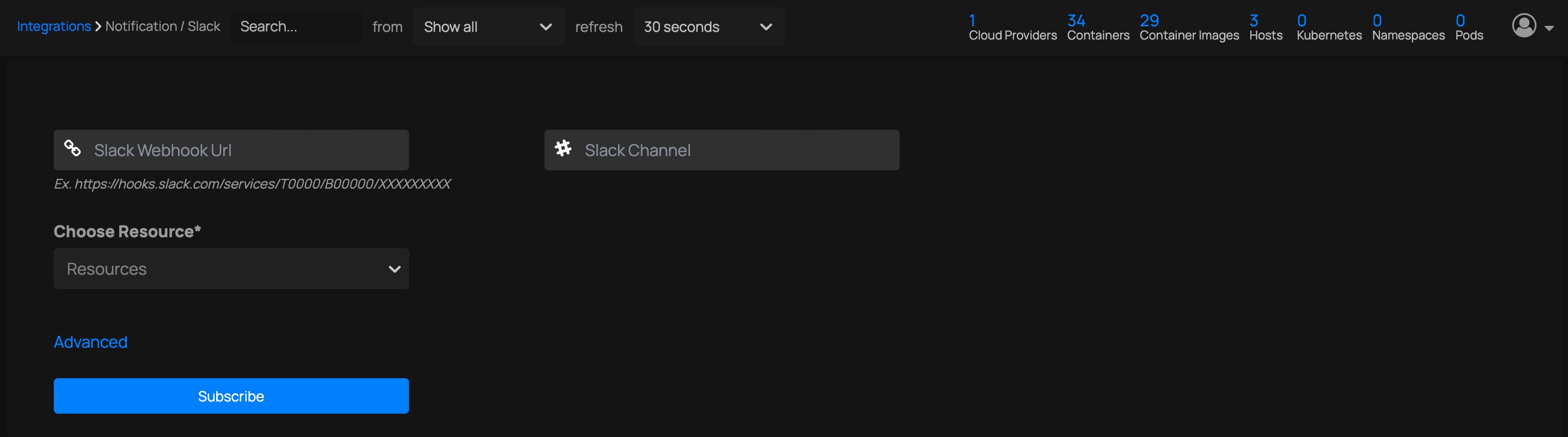Click the 'from' label text

click(x=387, y=27)
